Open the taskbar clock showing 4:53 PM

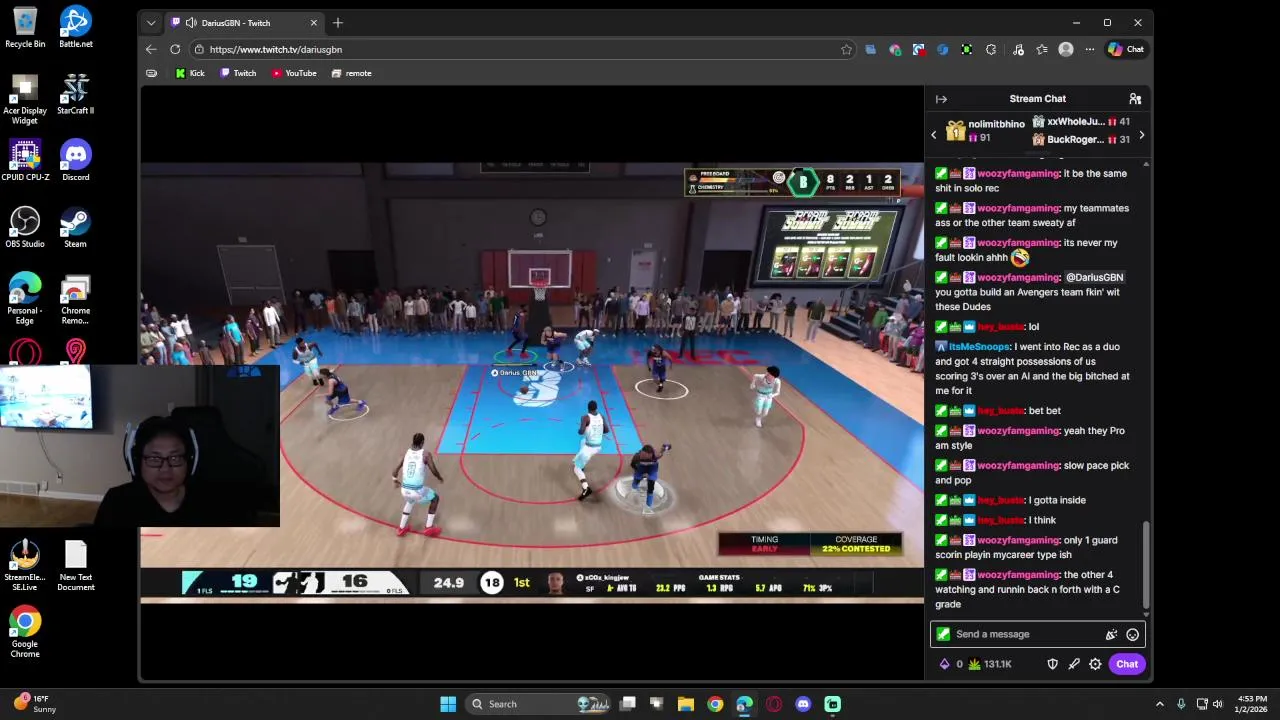(x=1252, y=704)
